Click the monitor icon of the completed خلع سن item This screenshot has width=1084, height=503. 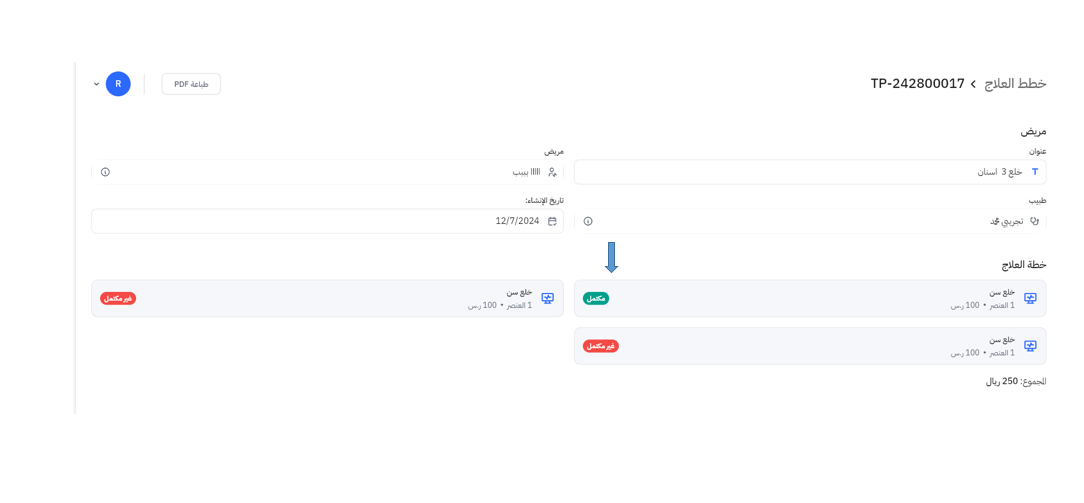pos(1030,298)
